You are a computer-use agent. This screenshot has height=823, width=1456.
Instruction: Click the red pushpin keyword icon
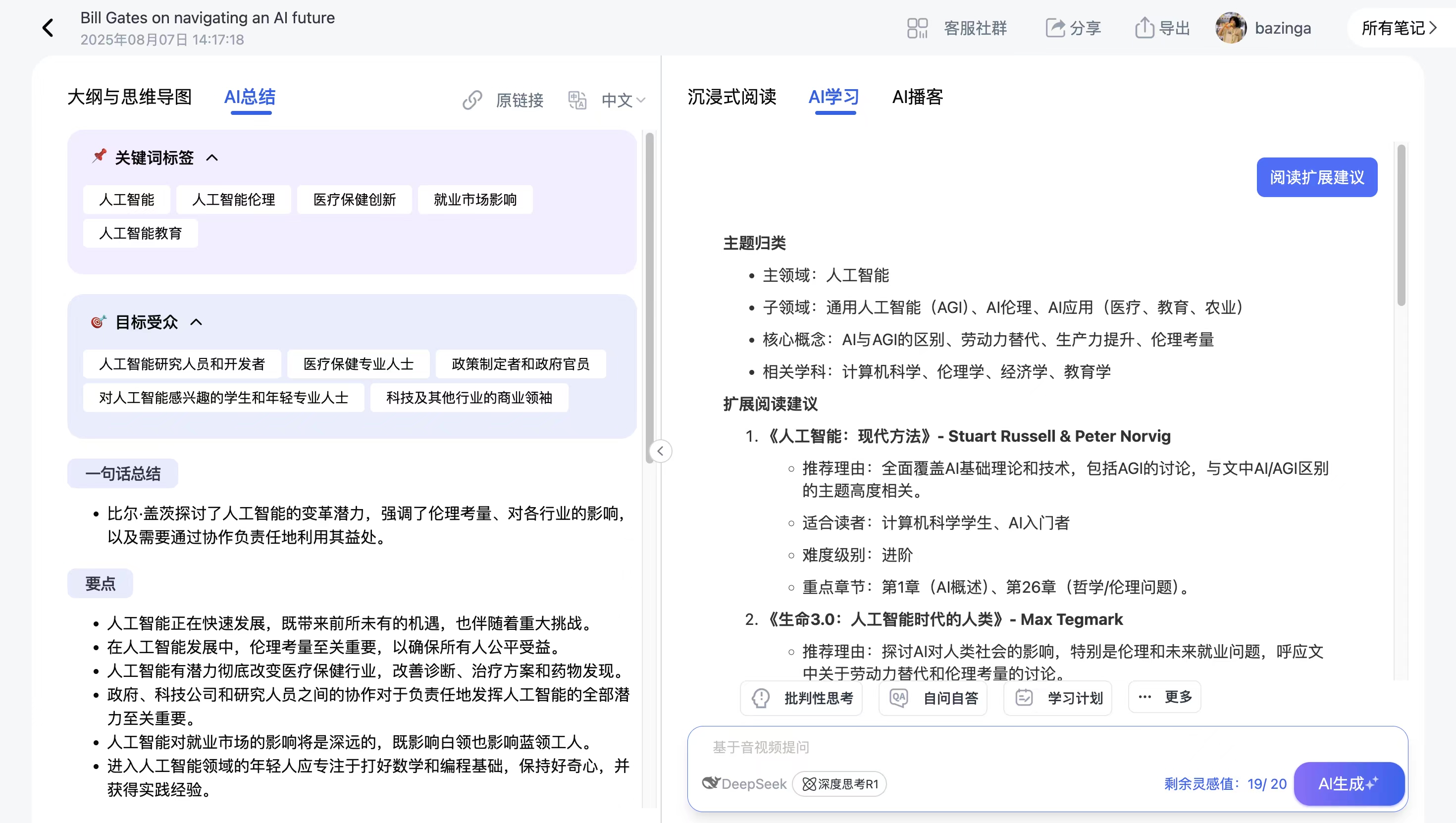[99, 156]
